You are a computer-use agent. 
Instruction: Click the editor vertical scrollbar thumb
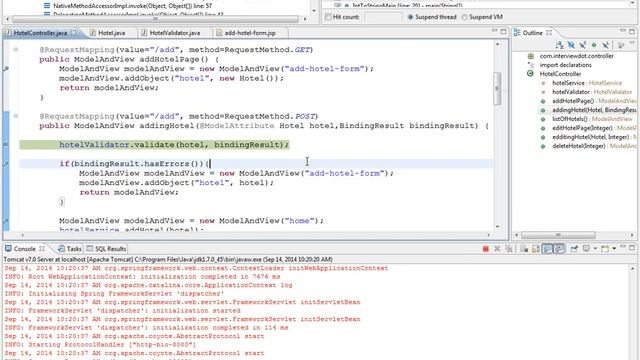click(497, 88)
